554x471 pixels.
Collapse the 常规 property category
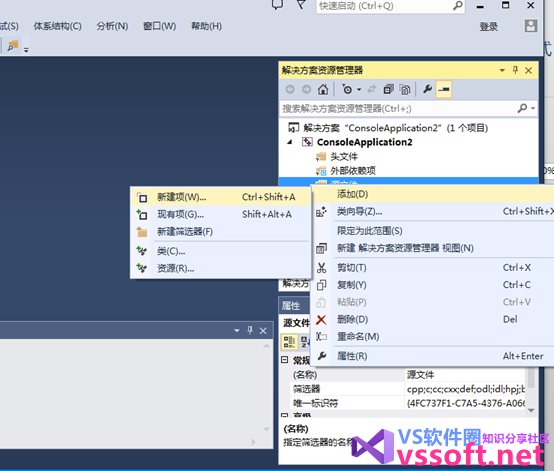[285, 360]
